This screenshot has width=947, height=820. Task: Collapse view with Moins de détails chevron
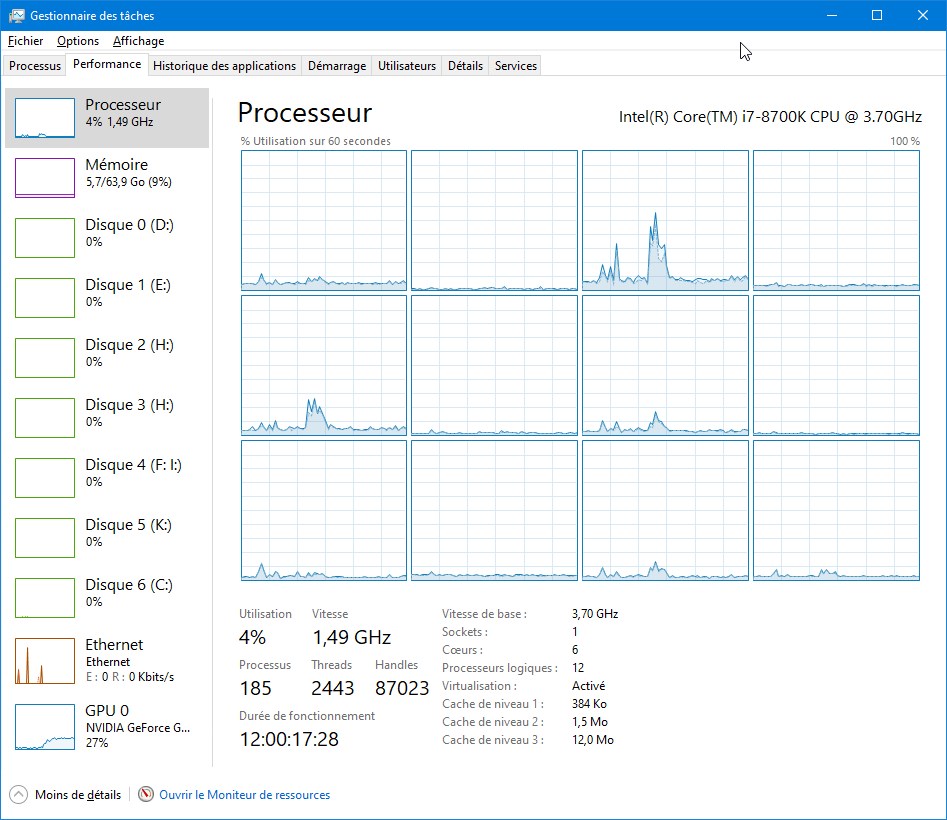point(19,795)
